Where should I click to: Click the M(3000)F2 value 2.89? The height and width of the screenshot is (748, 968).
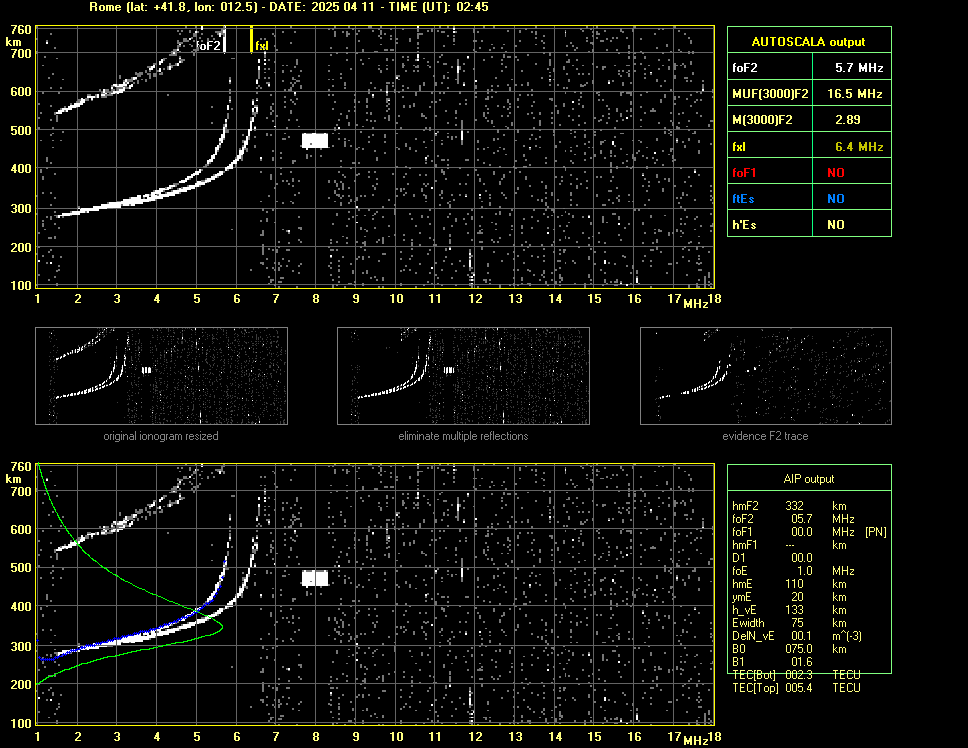(x=847, y=120)
